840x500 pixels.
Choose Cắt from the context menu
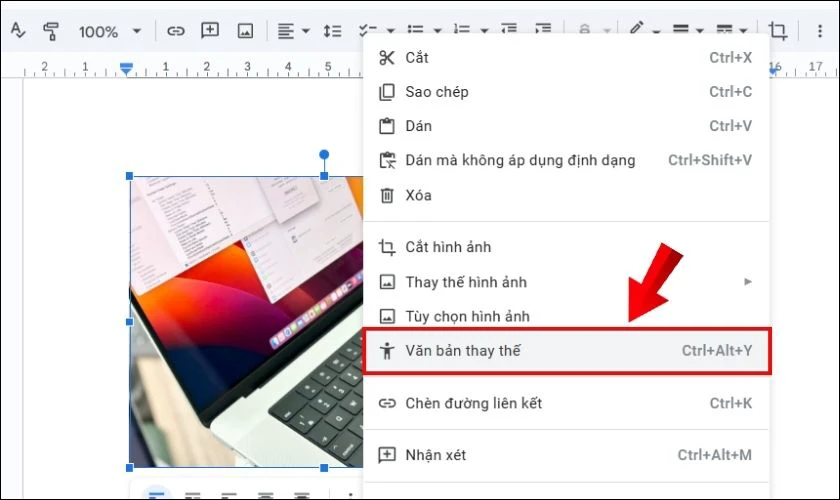click(566, 57)
